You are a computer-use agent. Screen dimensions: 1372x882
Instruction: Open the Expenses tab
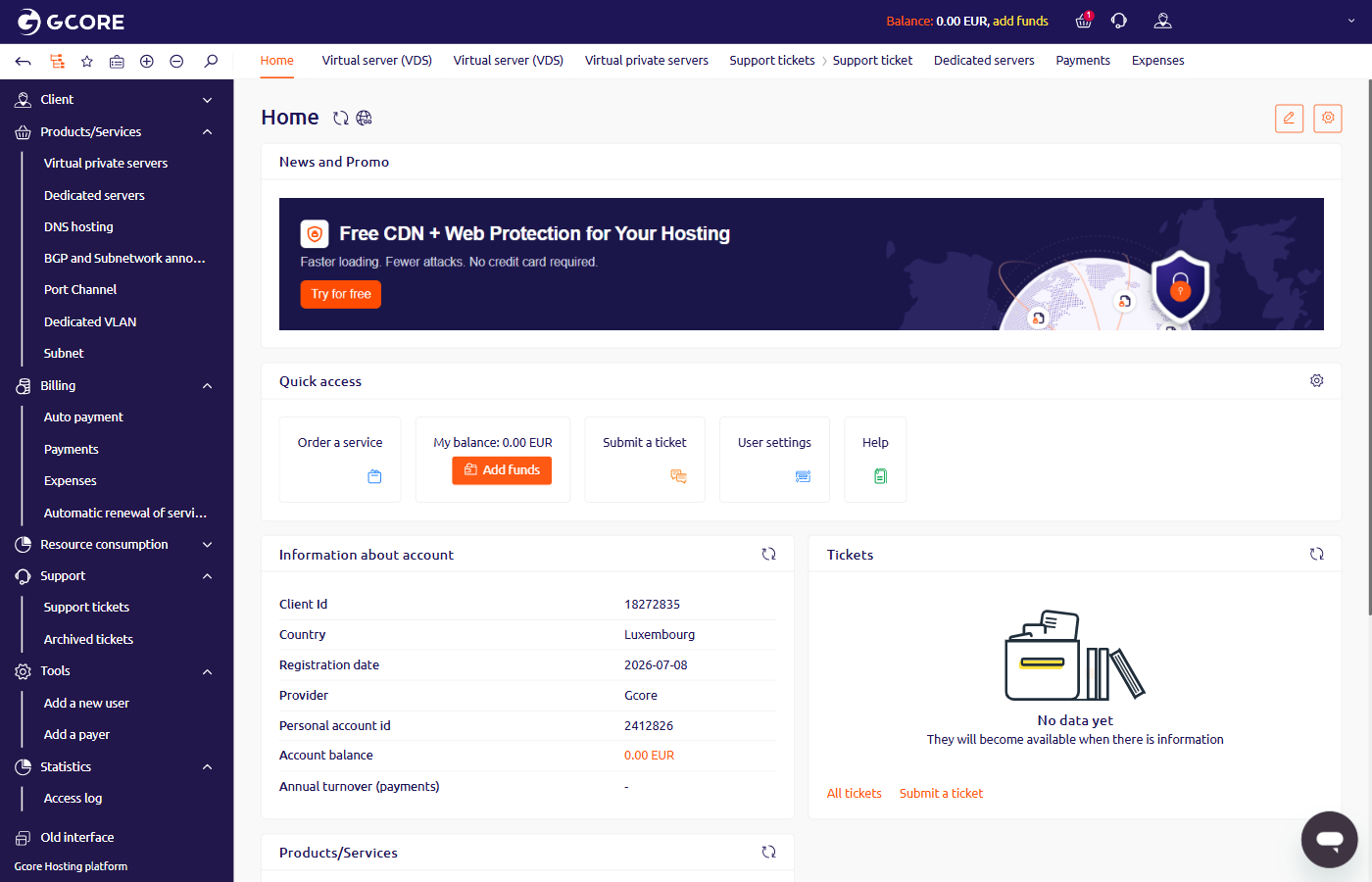[x=1158, y=61]
